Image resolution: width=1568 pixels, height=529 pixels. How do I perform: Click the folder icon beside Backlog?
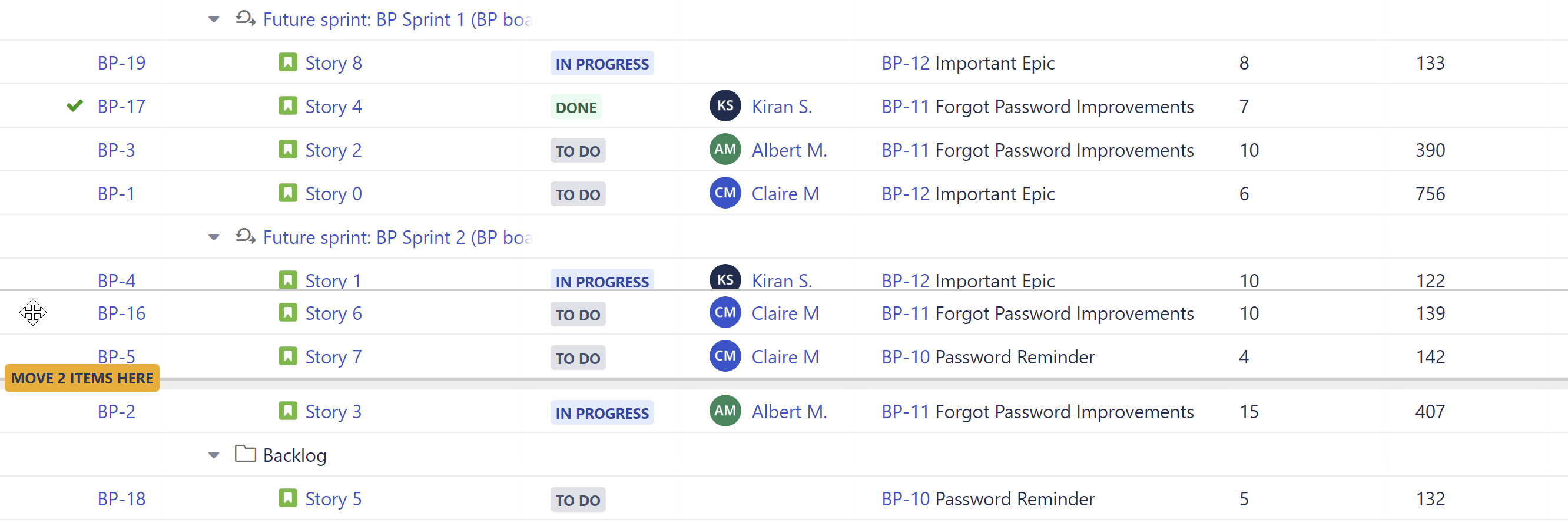coord(245,454)
